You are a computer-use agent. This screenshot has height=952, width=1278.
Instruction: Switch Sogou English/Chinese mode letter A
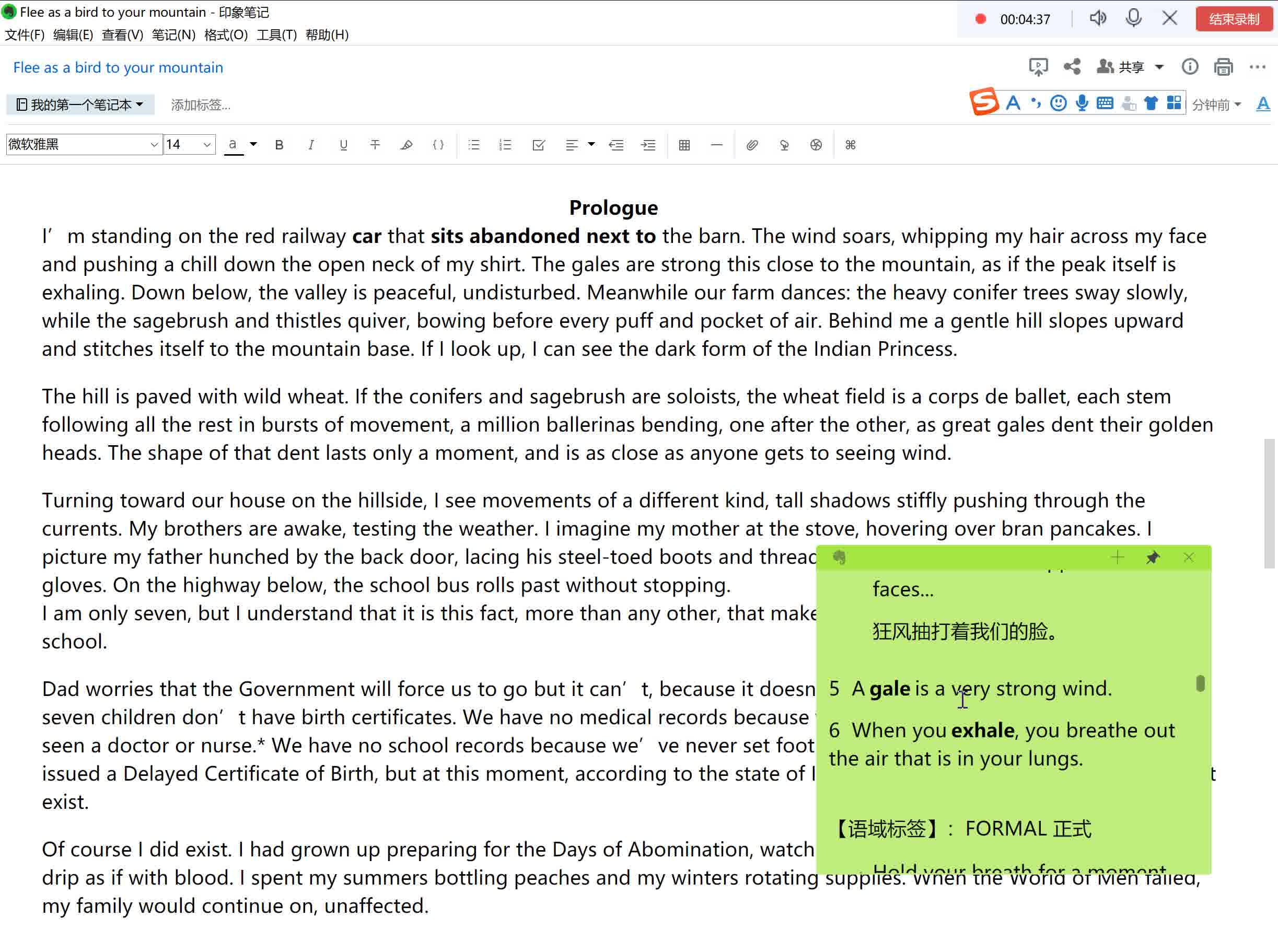tap(1013, 103)
